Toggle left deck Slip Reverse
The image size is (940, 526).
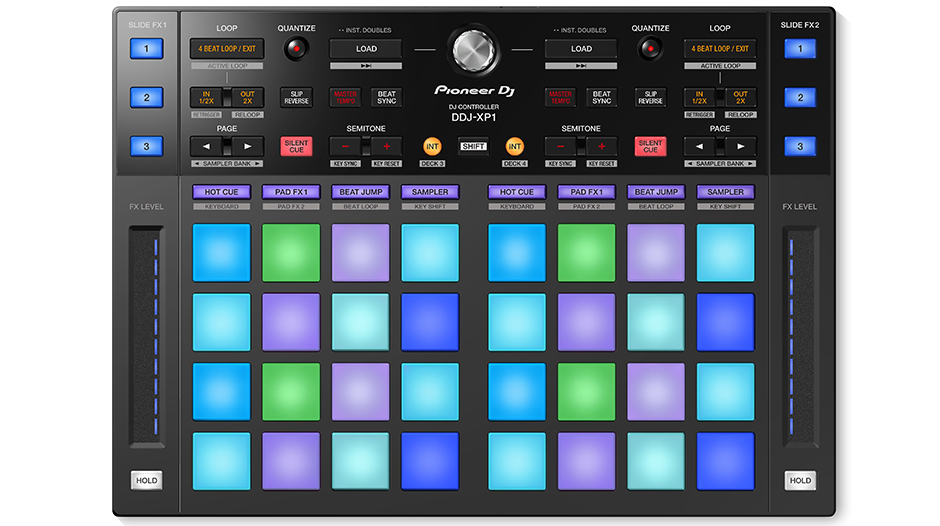click(296, 97)
